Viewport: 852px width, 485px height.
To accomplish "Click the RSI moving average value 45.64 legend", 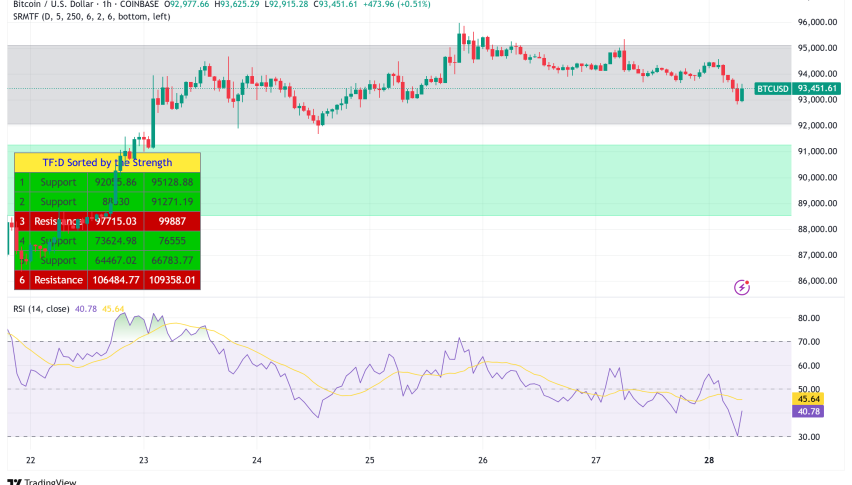I will pyautogui.click(x=113, y=309).
